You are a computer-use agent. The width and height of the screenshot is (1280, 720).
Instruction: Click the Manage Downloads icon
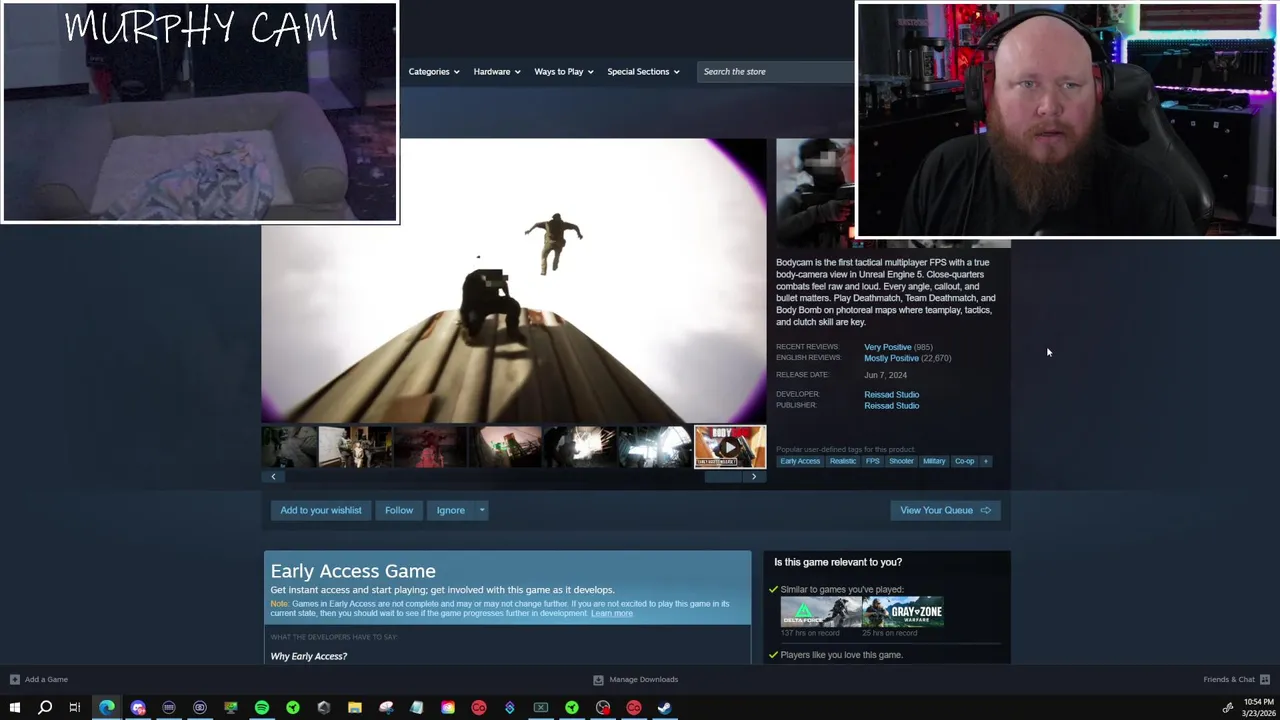click(598, 680)
